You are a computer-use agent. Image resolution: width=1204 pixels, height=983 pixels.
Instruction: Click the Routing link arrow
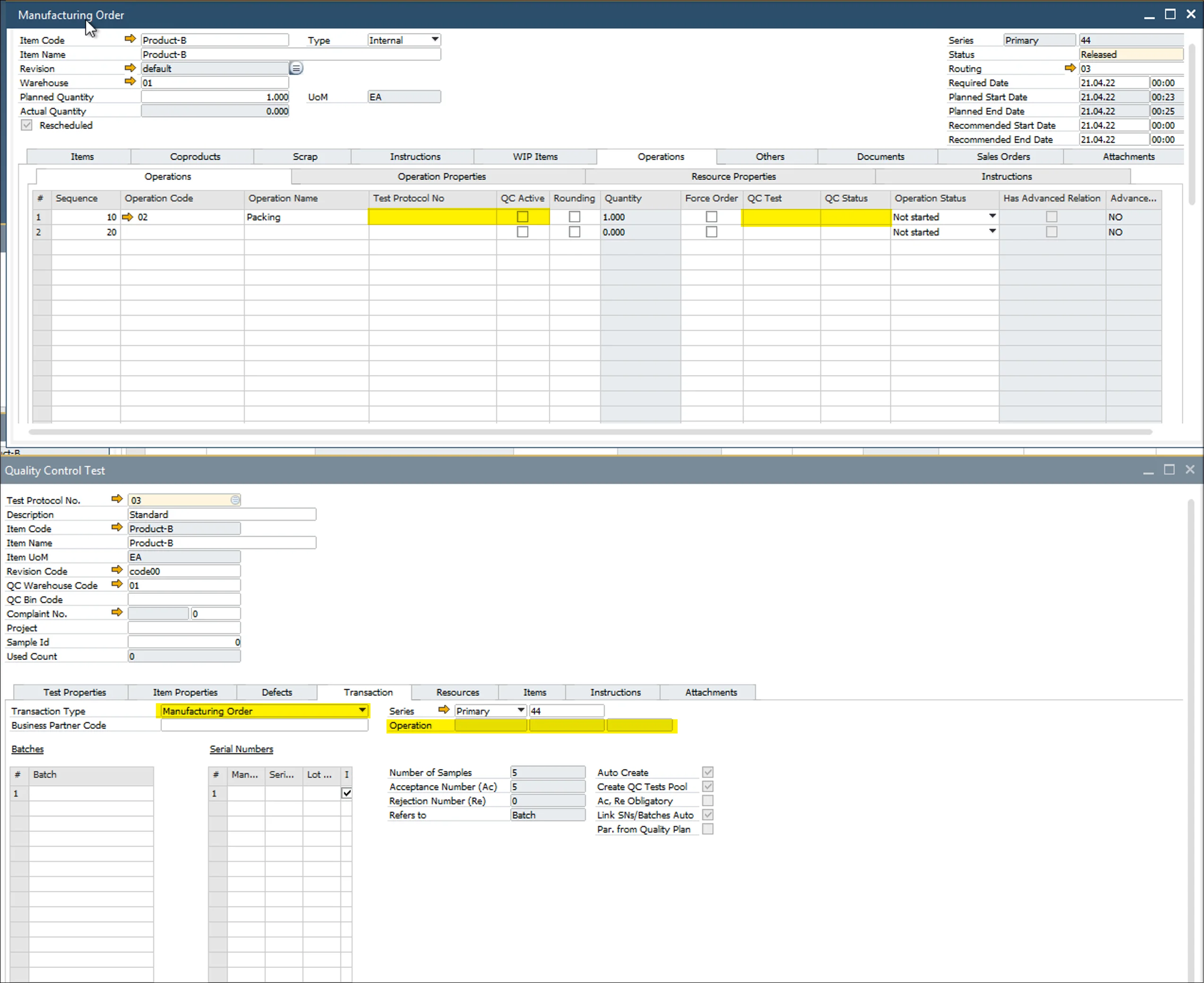tap(1070, 68)
